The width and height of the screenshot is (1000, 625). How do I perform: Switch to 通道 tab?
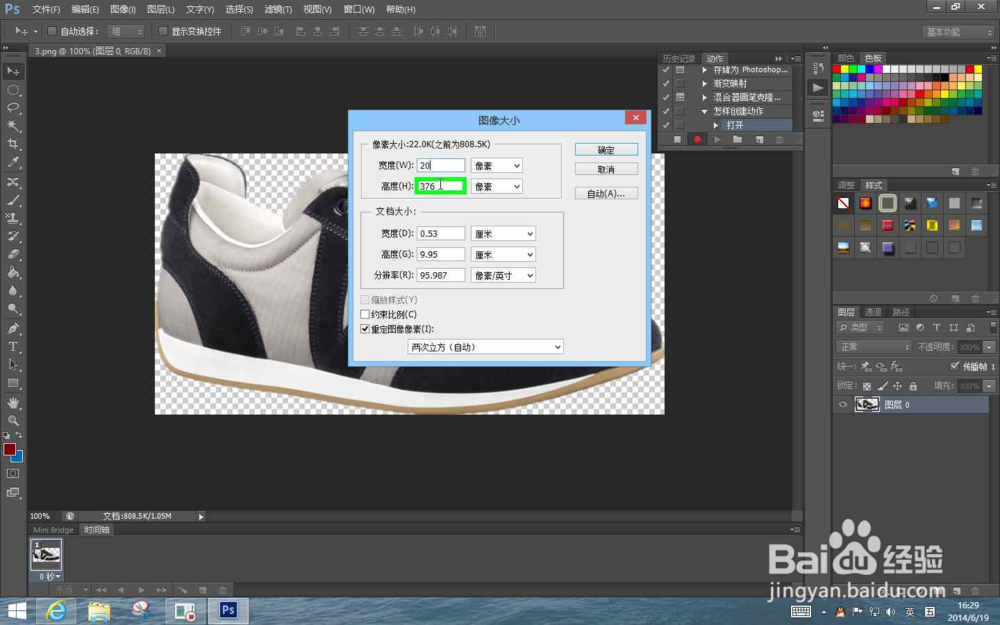tap(873, 312)
